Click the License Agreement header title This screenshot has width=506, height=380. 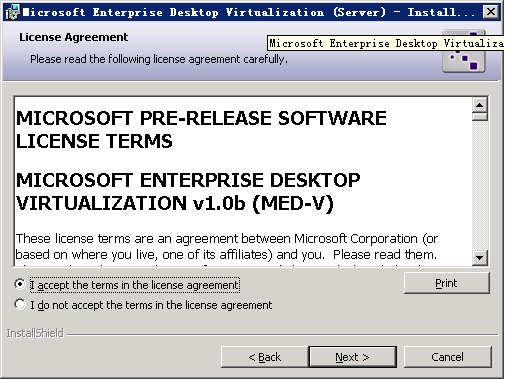click(73, 37)
